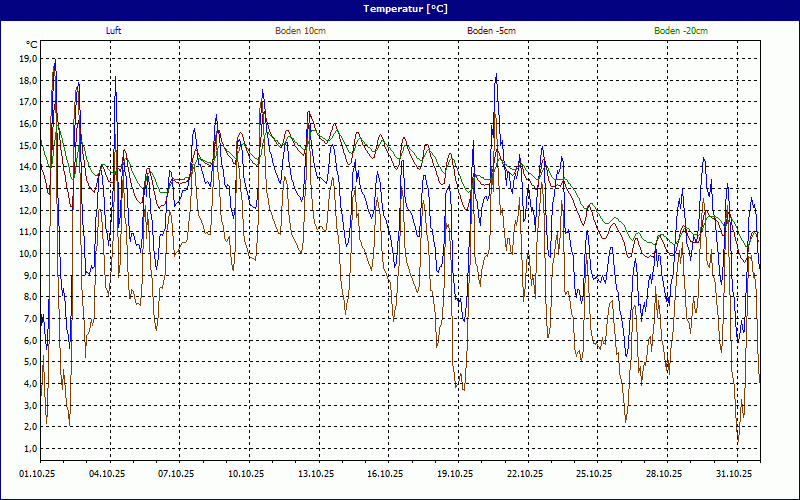Viewport: 800px width, 500px height.
Task: Click the 'Luft' legend label
Action: point(114,31)
